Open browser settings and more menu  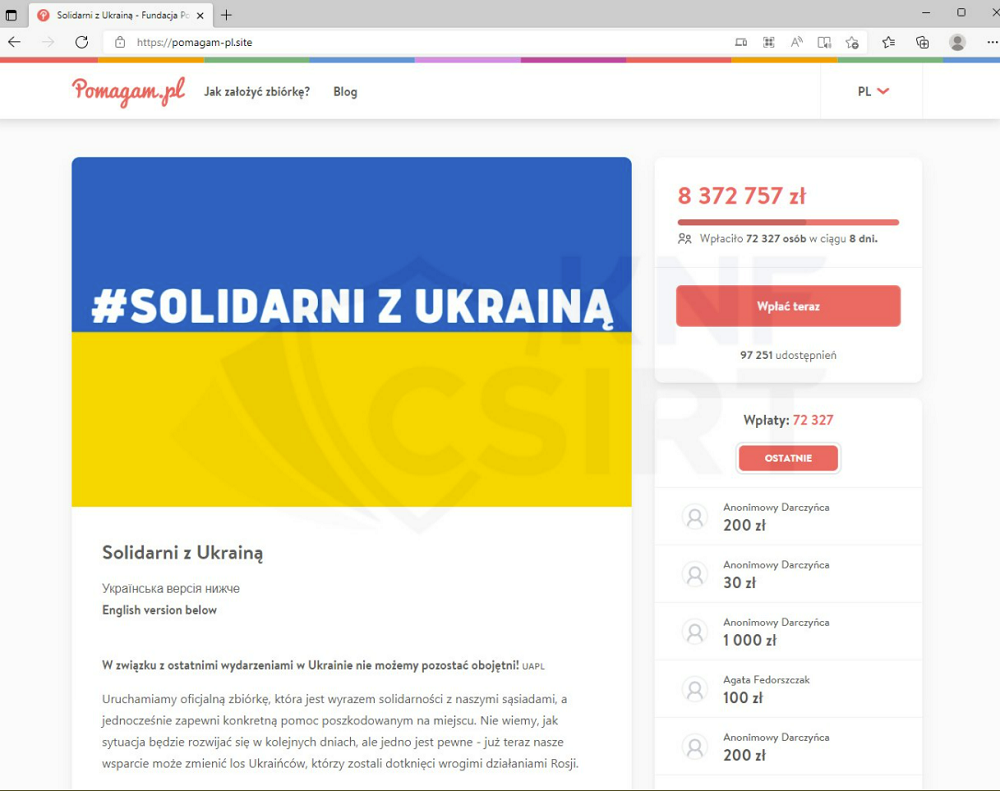[x=992, y=42]
